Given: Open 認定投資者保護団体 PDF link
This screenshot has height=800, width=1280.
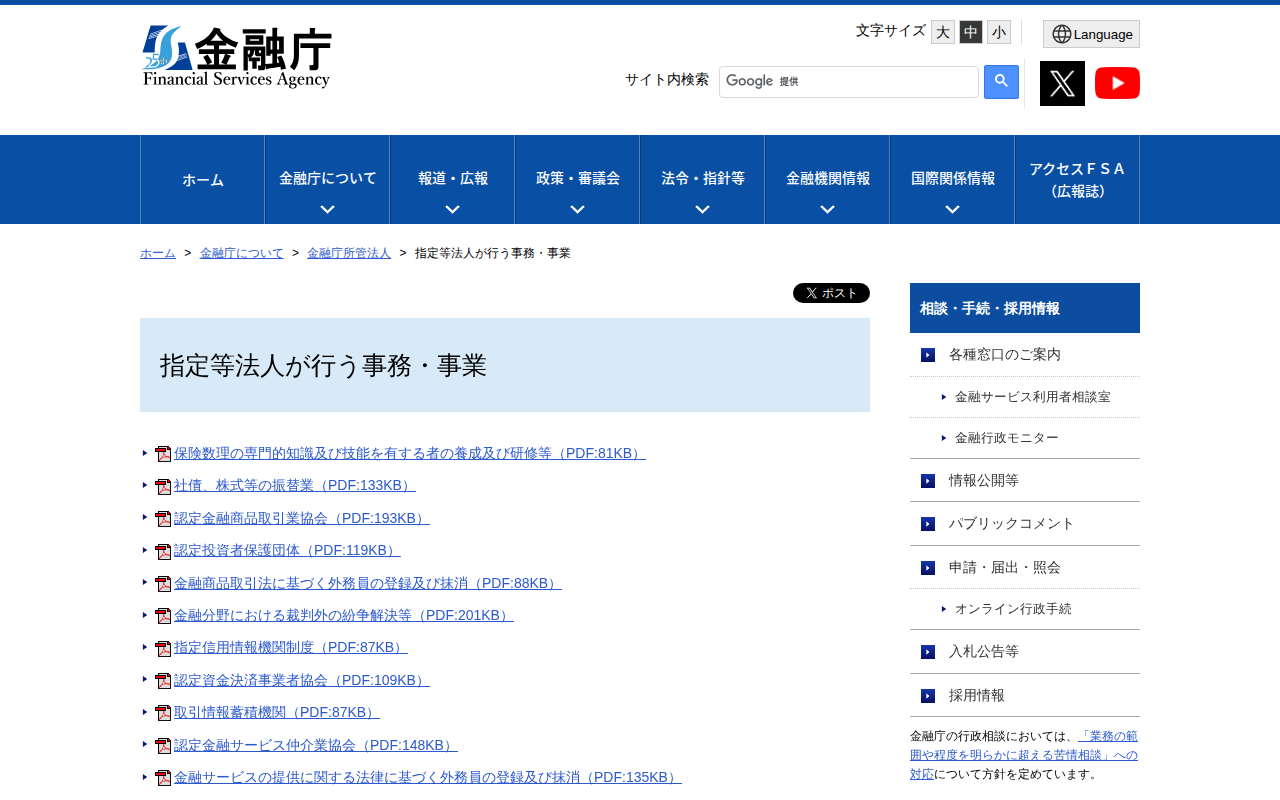Looking at the screenshot, I should 286,550.
